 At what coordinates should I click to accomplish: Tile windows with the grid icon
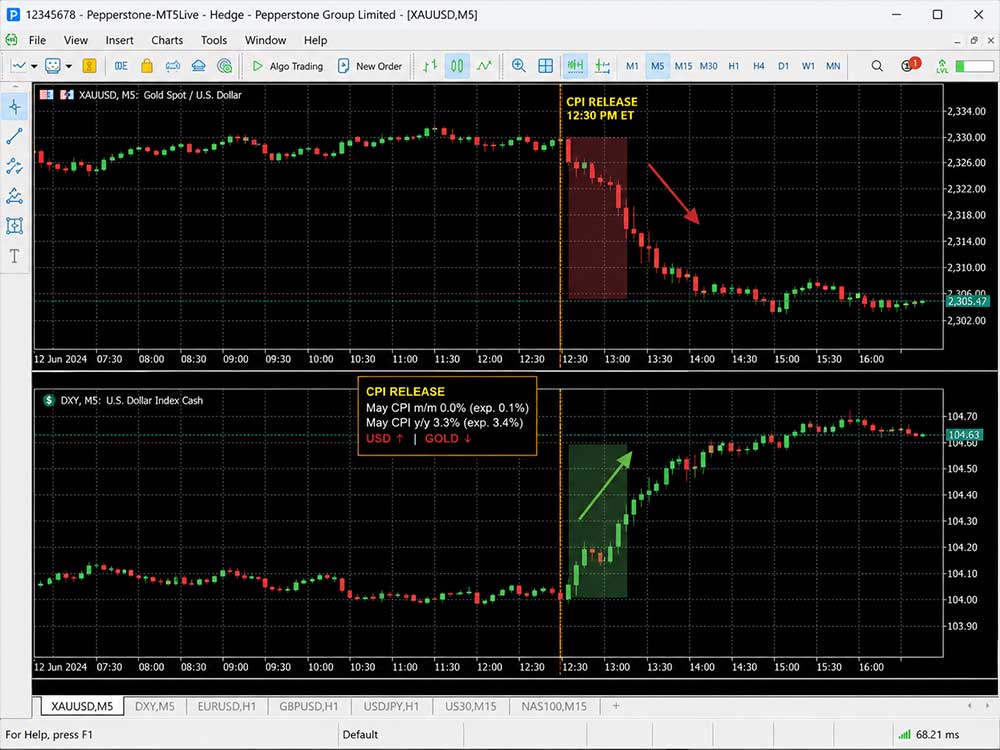click(x=545, y=66)
